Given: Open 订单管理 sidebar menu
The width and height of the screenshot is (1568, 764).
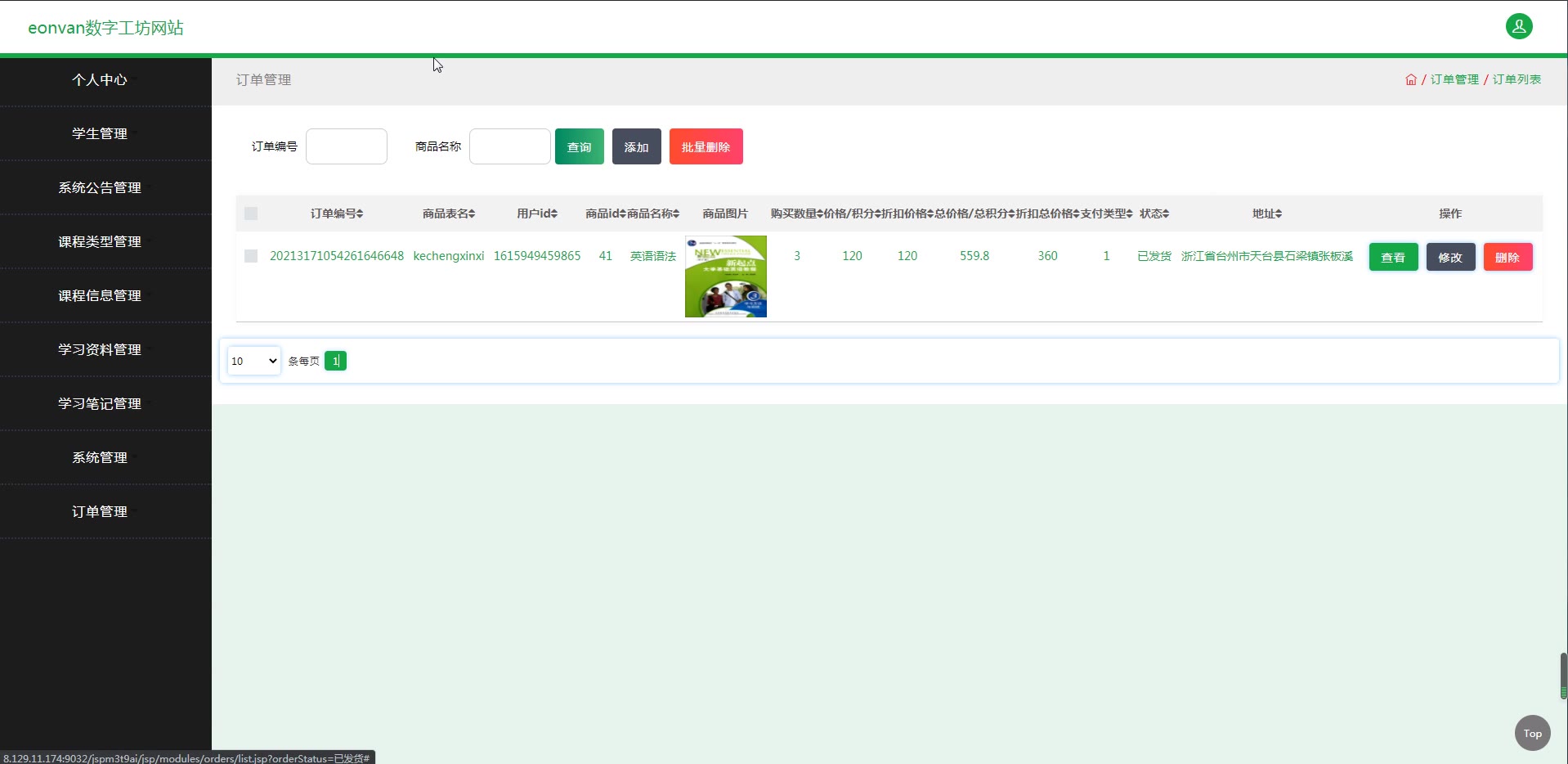Looking at the screenshot, I should point(100,511).
